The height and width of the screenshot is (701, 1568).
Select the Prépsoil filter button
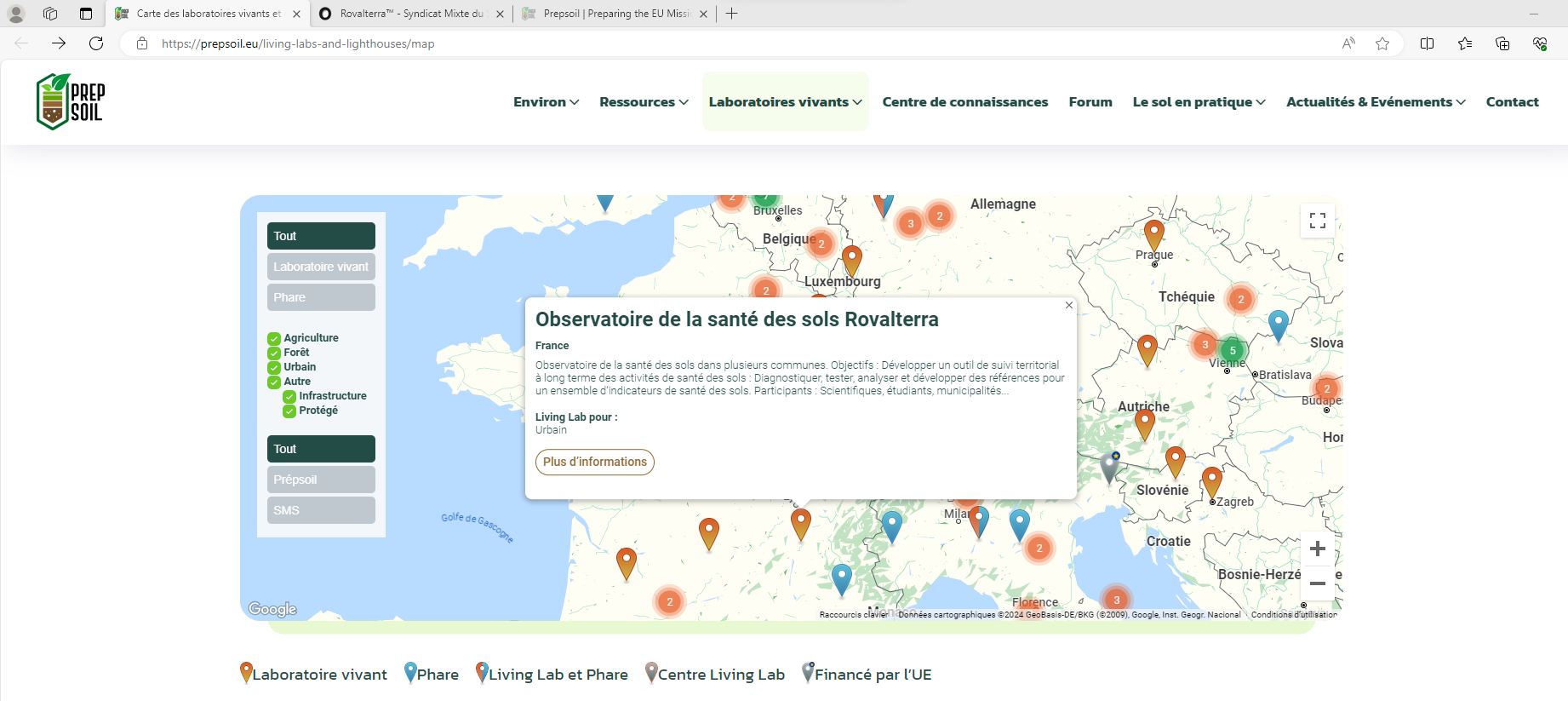pos(321,480)
